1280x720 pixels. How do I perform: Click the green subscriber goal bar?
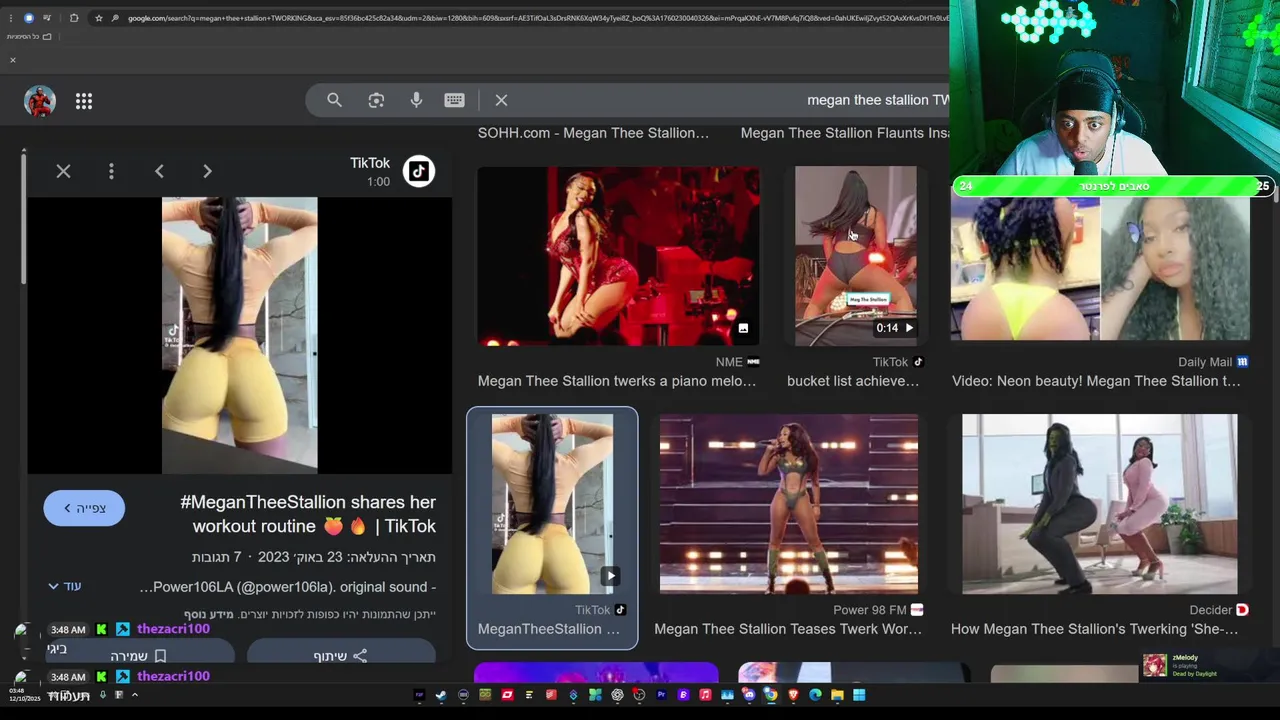(x=1114, y=186)
